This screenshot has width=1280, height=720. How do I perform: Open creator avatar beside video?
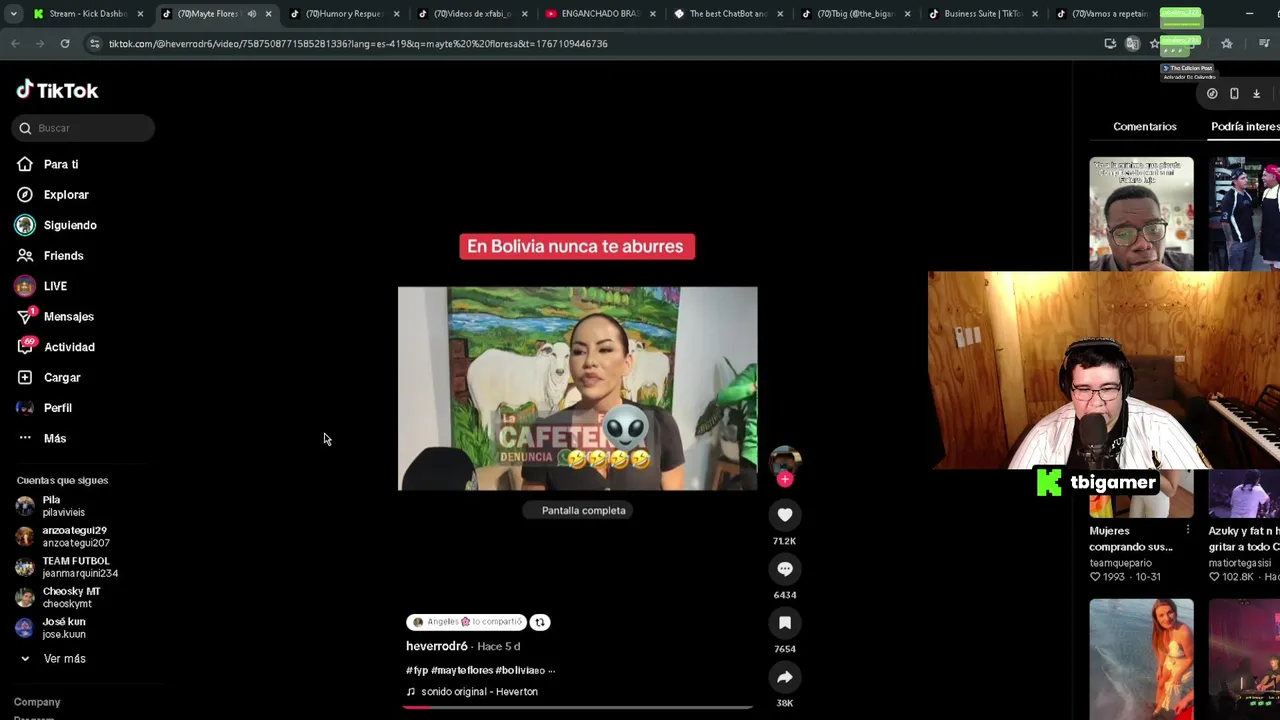[x=785, y=461]
